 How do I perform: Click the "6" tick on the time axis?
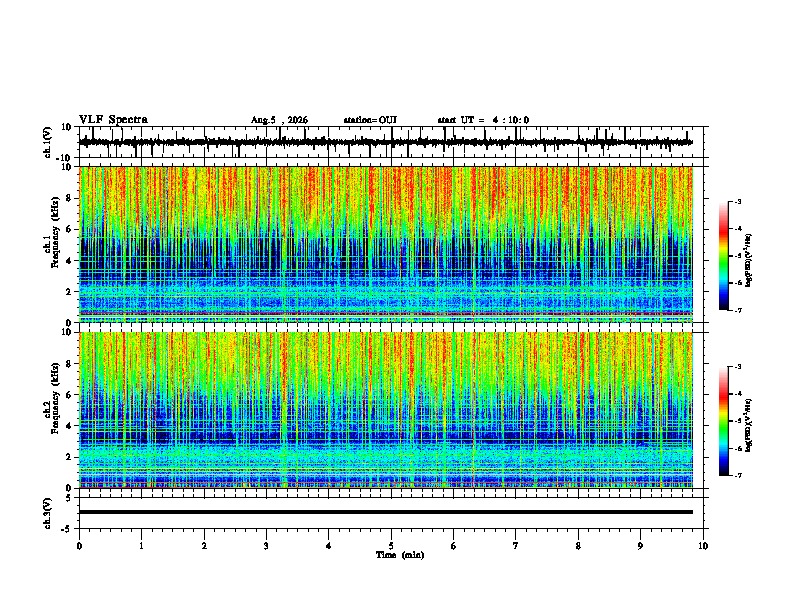[x=454, y=546]
